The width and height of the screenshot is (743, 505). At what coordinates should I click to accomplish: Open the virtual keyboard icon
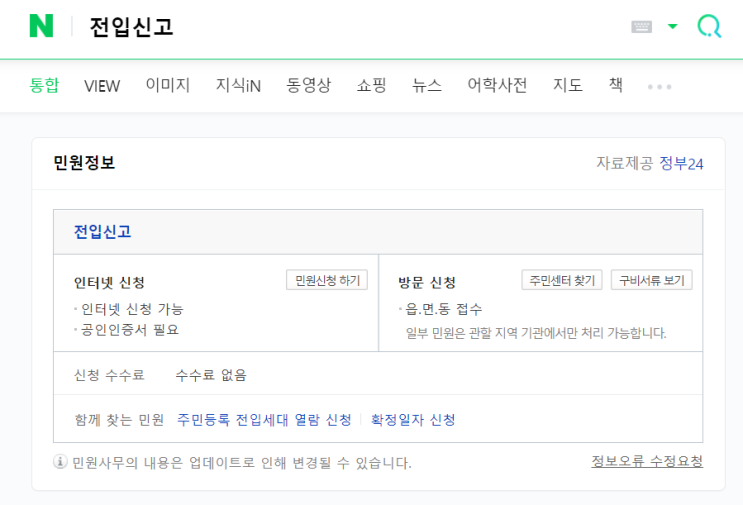[x=641, y=27]
